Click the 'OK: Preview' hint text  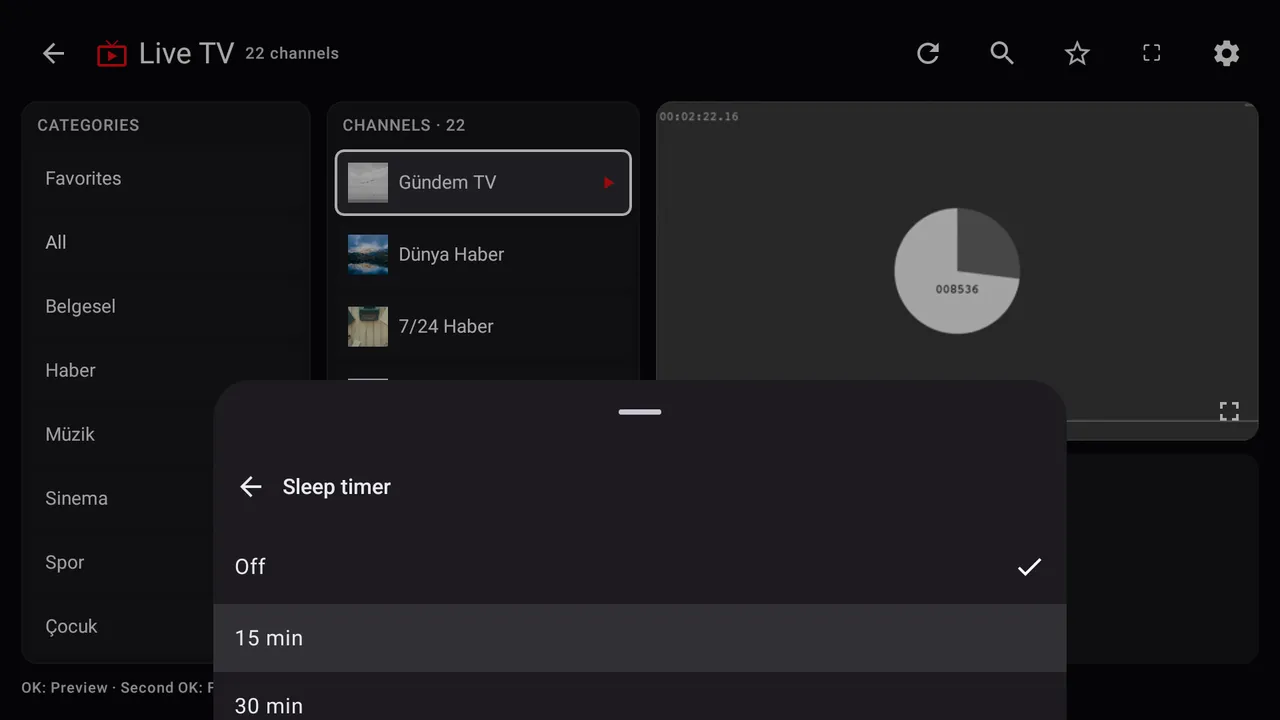[65, 688]
